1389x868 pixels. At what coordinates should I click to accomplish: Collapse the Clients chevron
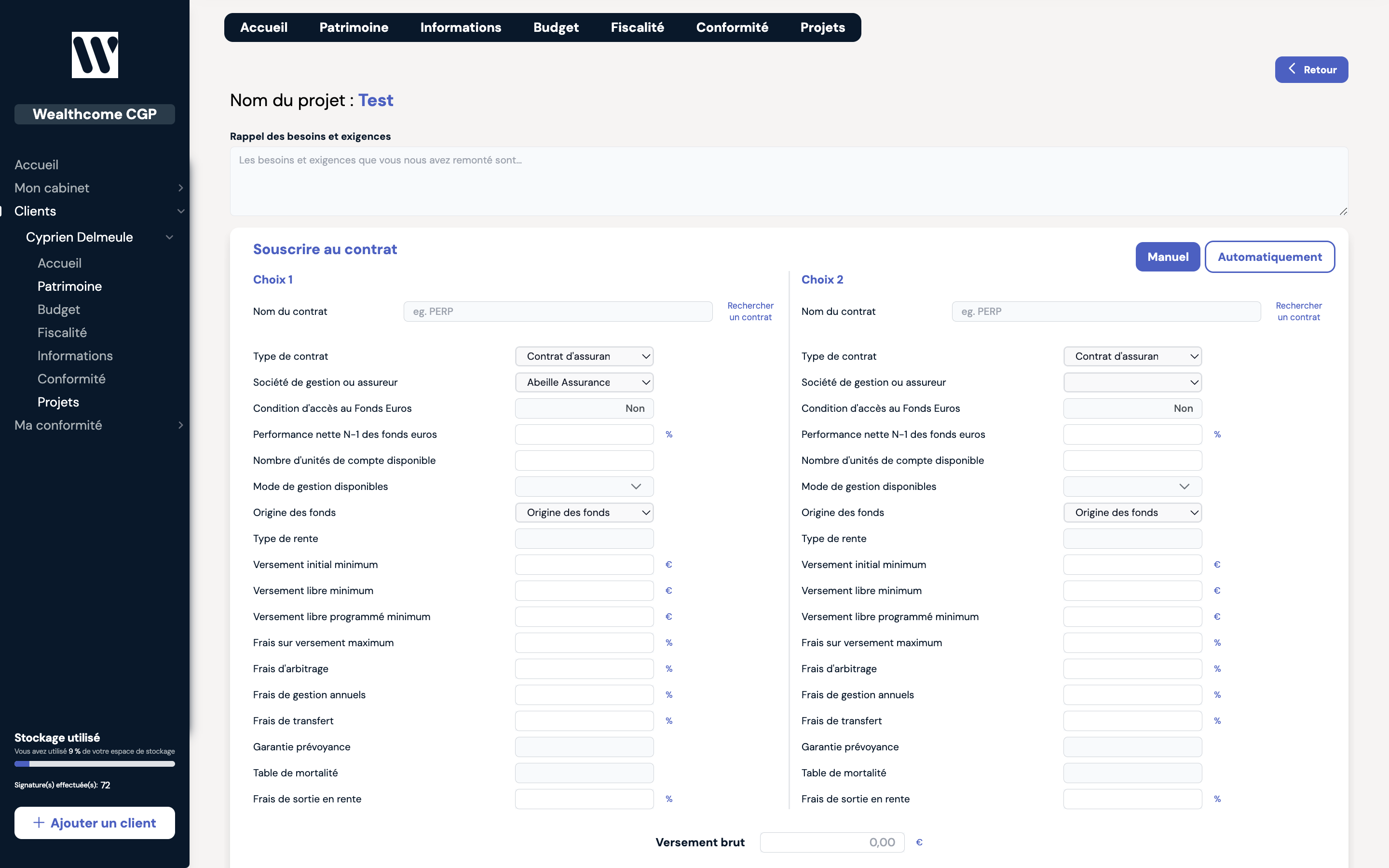(x=180, y=211)
